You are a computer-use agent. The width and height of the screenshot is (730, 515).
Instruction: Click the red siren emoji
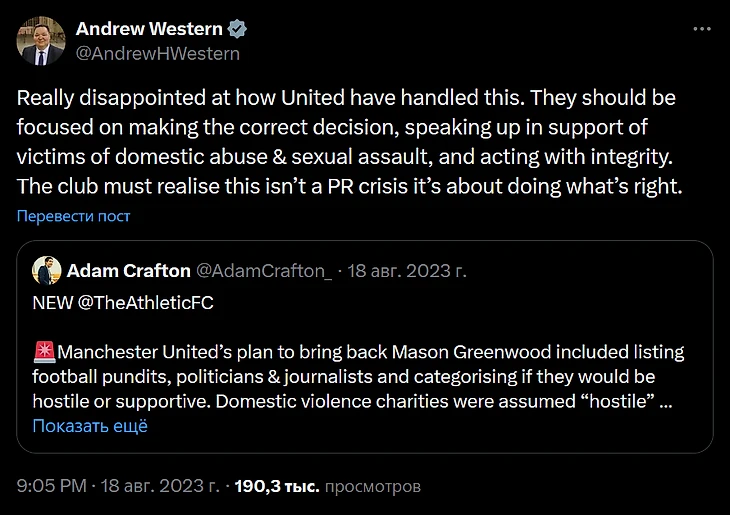coord(44,352)
